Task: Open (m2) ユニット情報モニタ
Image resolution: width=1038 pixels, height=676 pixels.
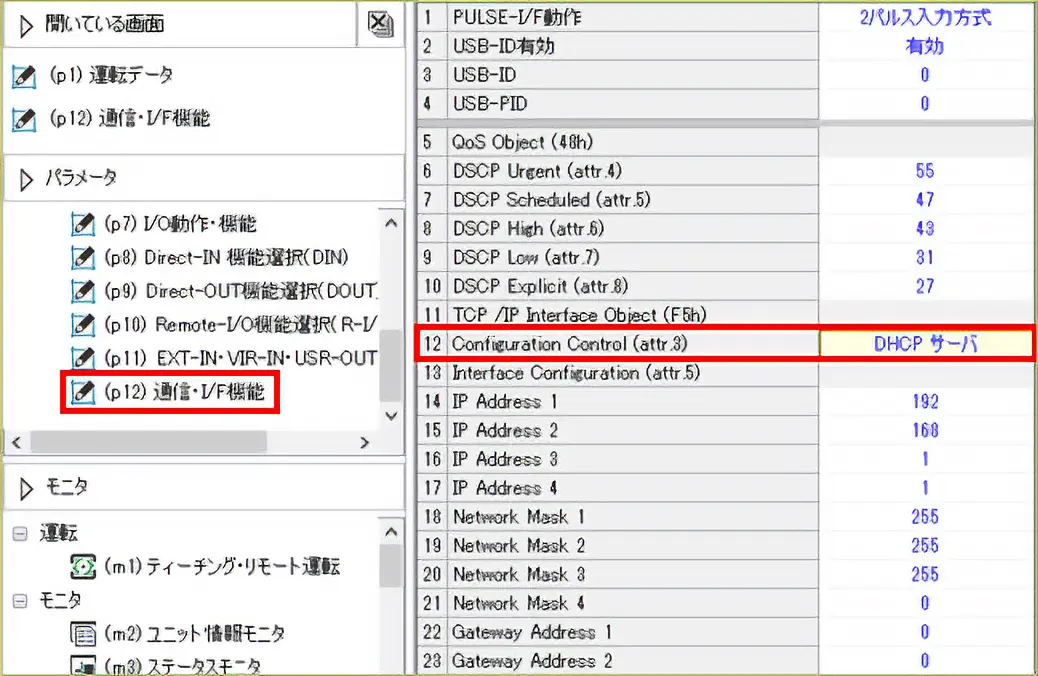Action: click(195, 634)
